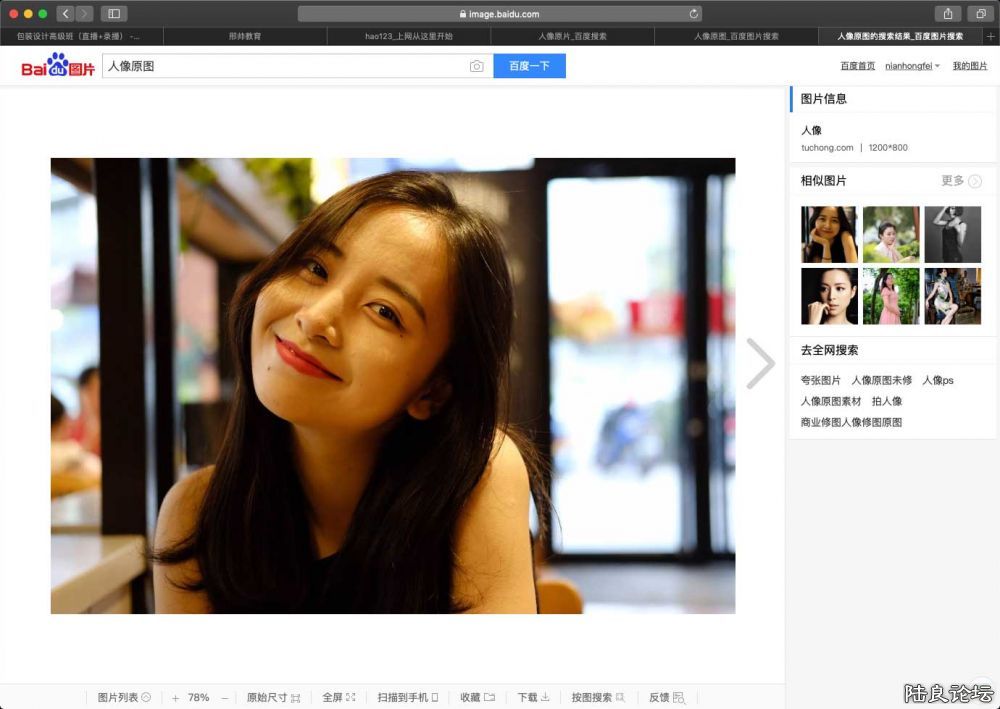Go to next image with right arrow
The image size is (1000, 709).
pos(760,363)
